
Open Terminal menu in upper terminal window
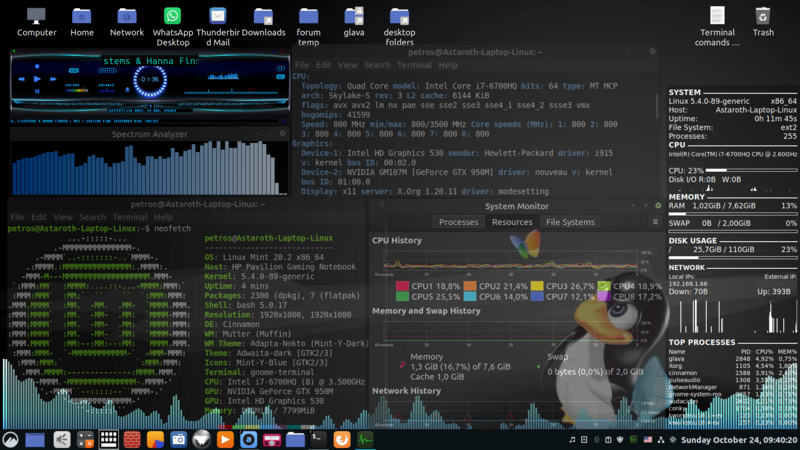click(414, 65)
